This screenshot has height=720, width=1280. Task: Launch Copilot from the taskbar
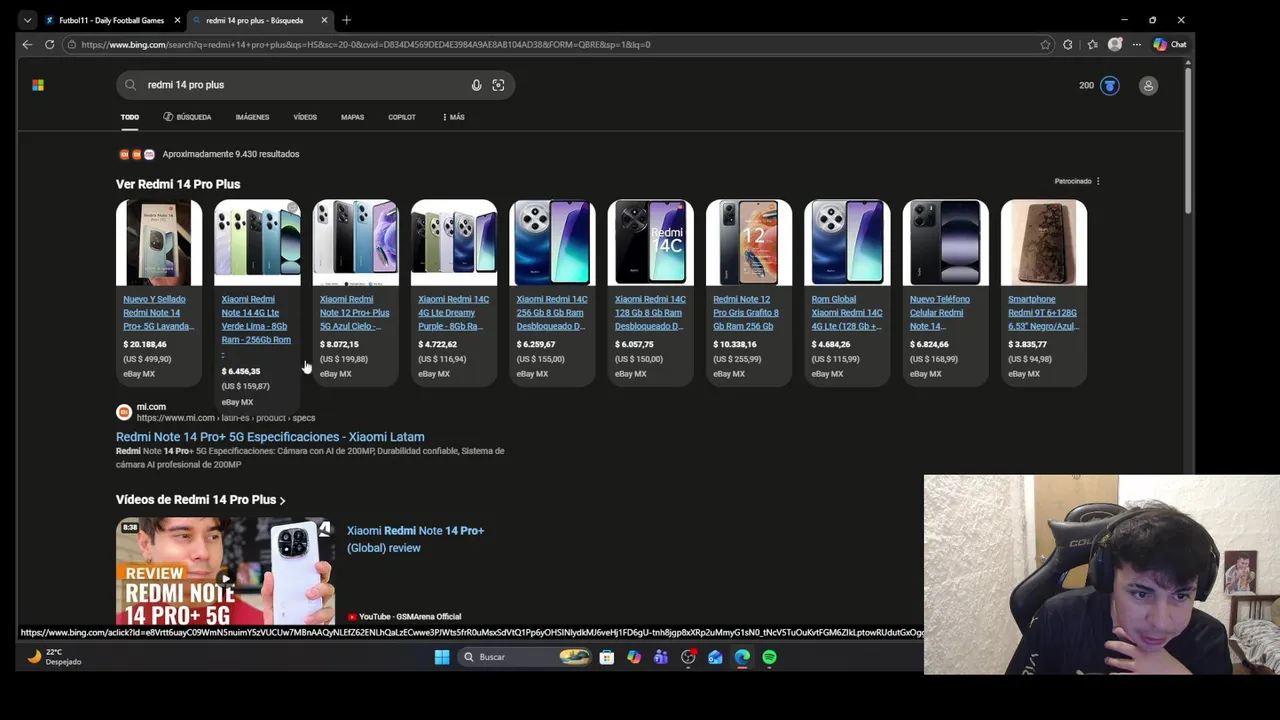click(634, 657)
